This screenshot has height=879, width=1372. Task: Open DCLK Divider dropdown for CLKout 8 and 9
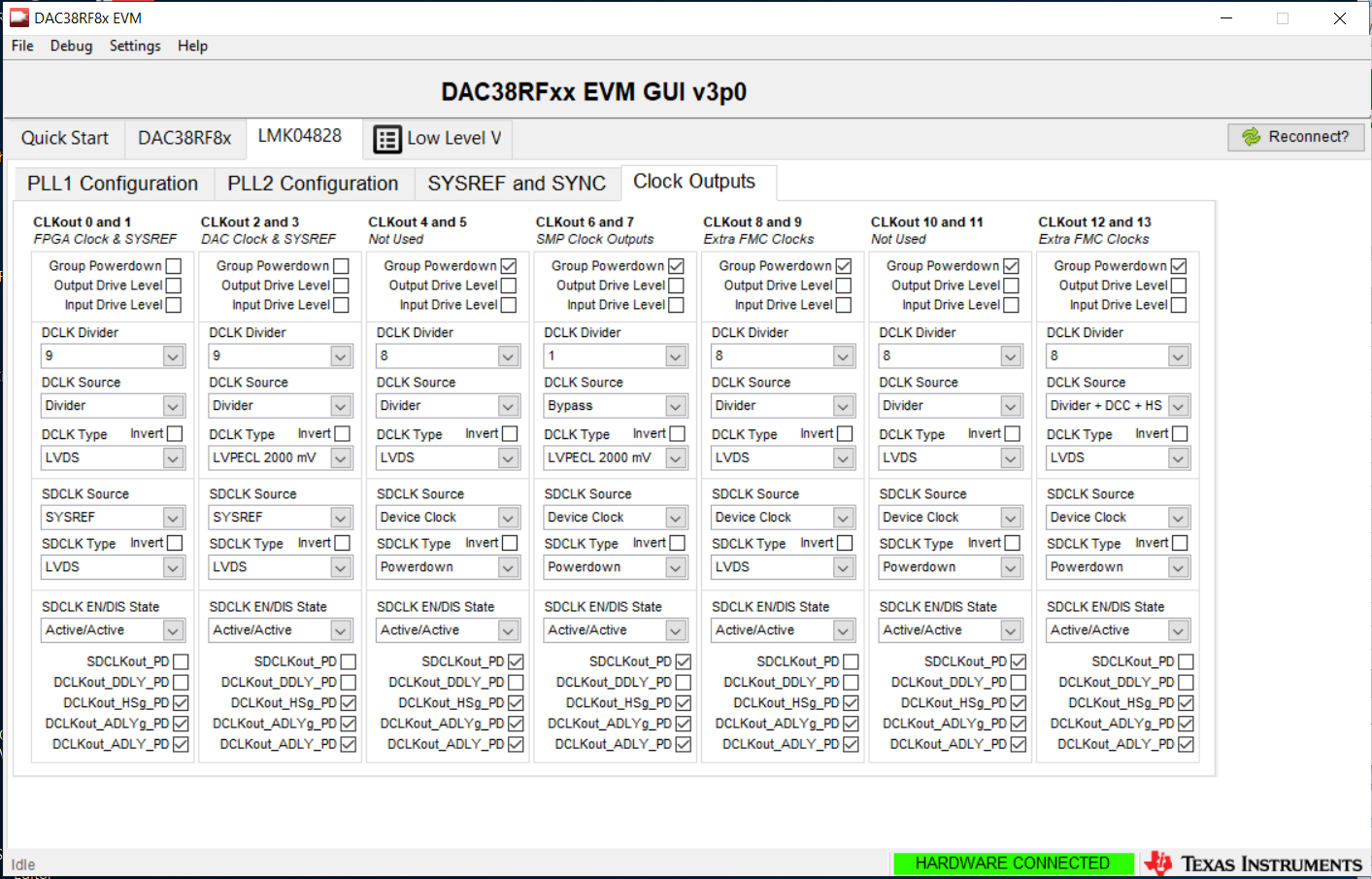783,356
